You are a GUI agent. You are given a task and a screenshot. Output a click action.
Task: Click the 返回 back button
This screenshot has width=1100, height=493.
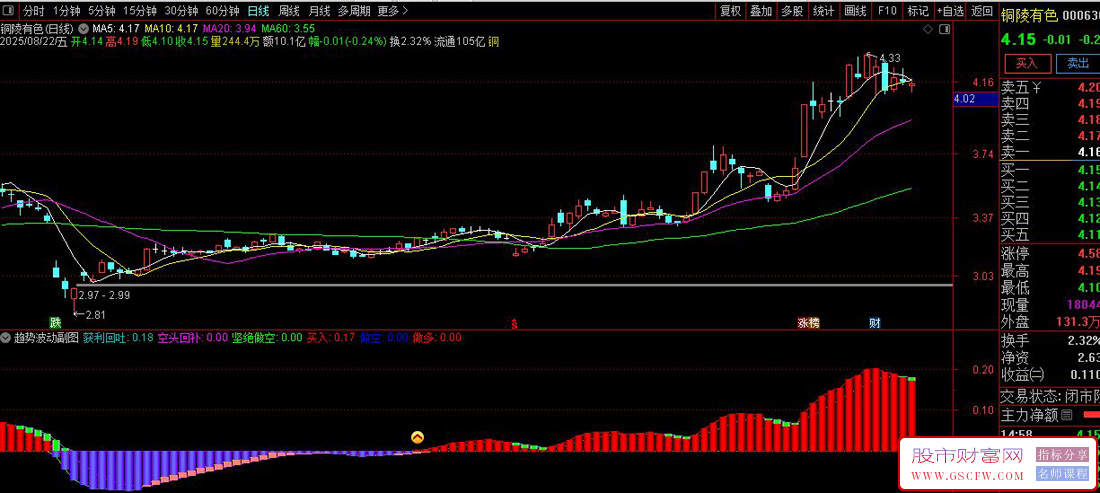(x=980, y=11)
